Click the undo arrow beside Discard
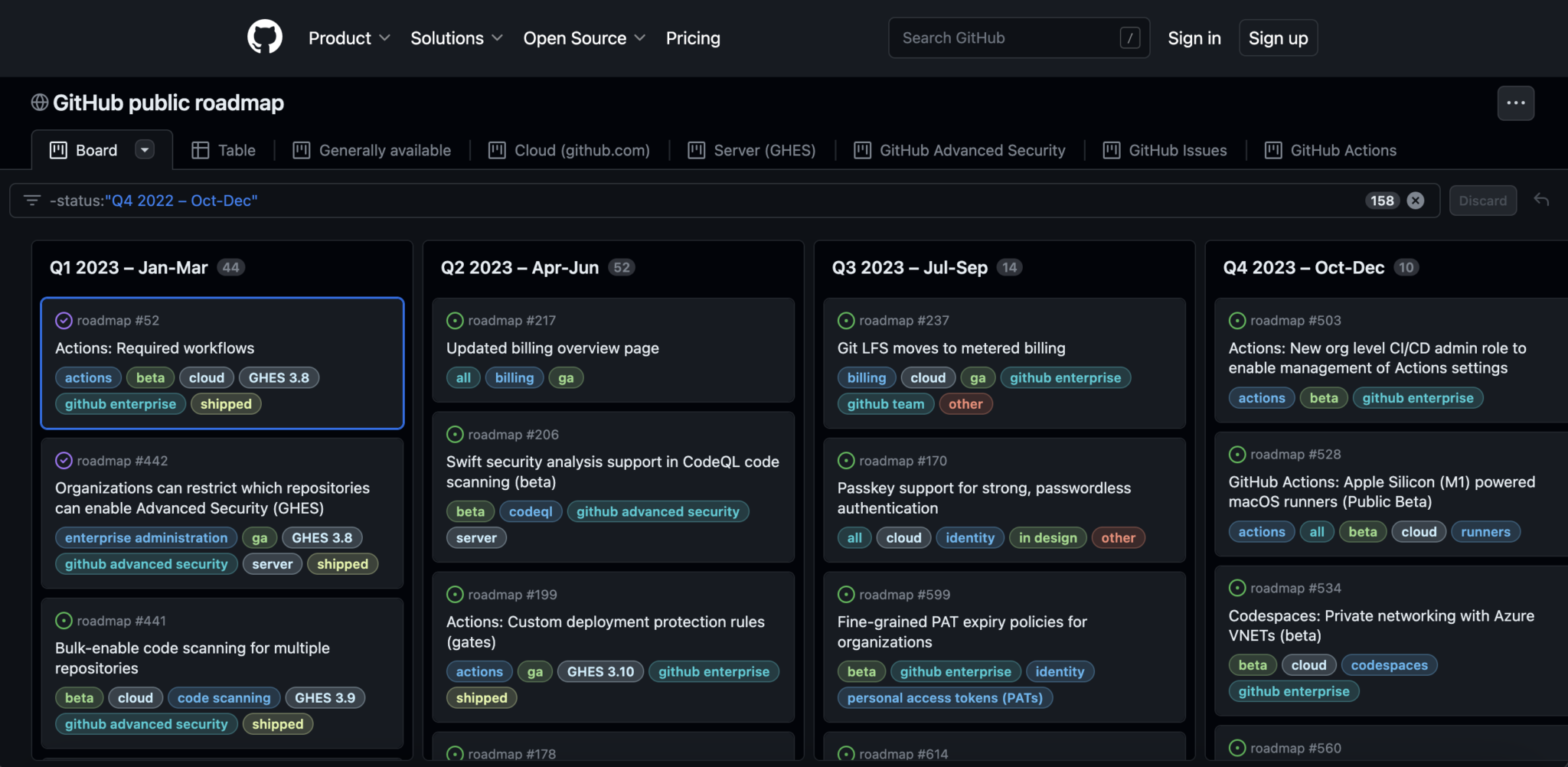Image resolution: width=1568 pixels, height=767 pixels. (x=1541, y=200)
